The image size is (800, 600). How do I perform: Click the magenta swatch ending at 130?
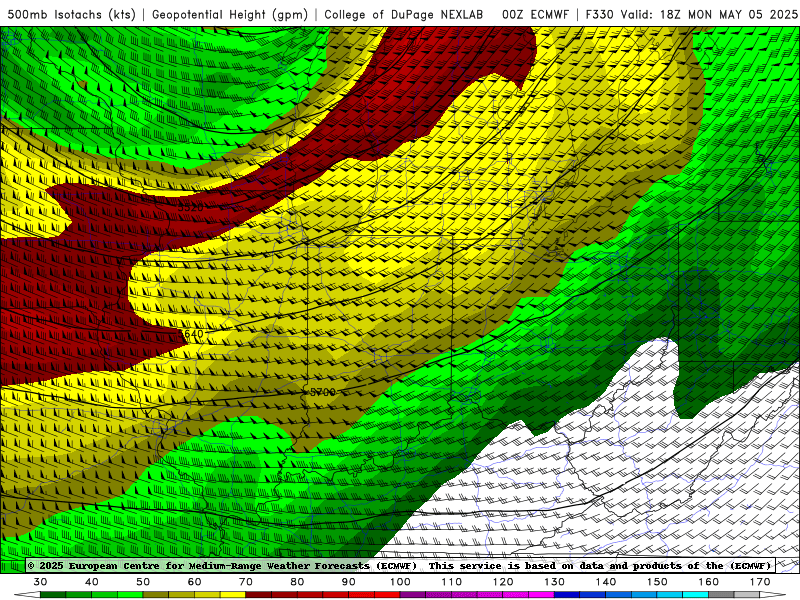(541, 595)
